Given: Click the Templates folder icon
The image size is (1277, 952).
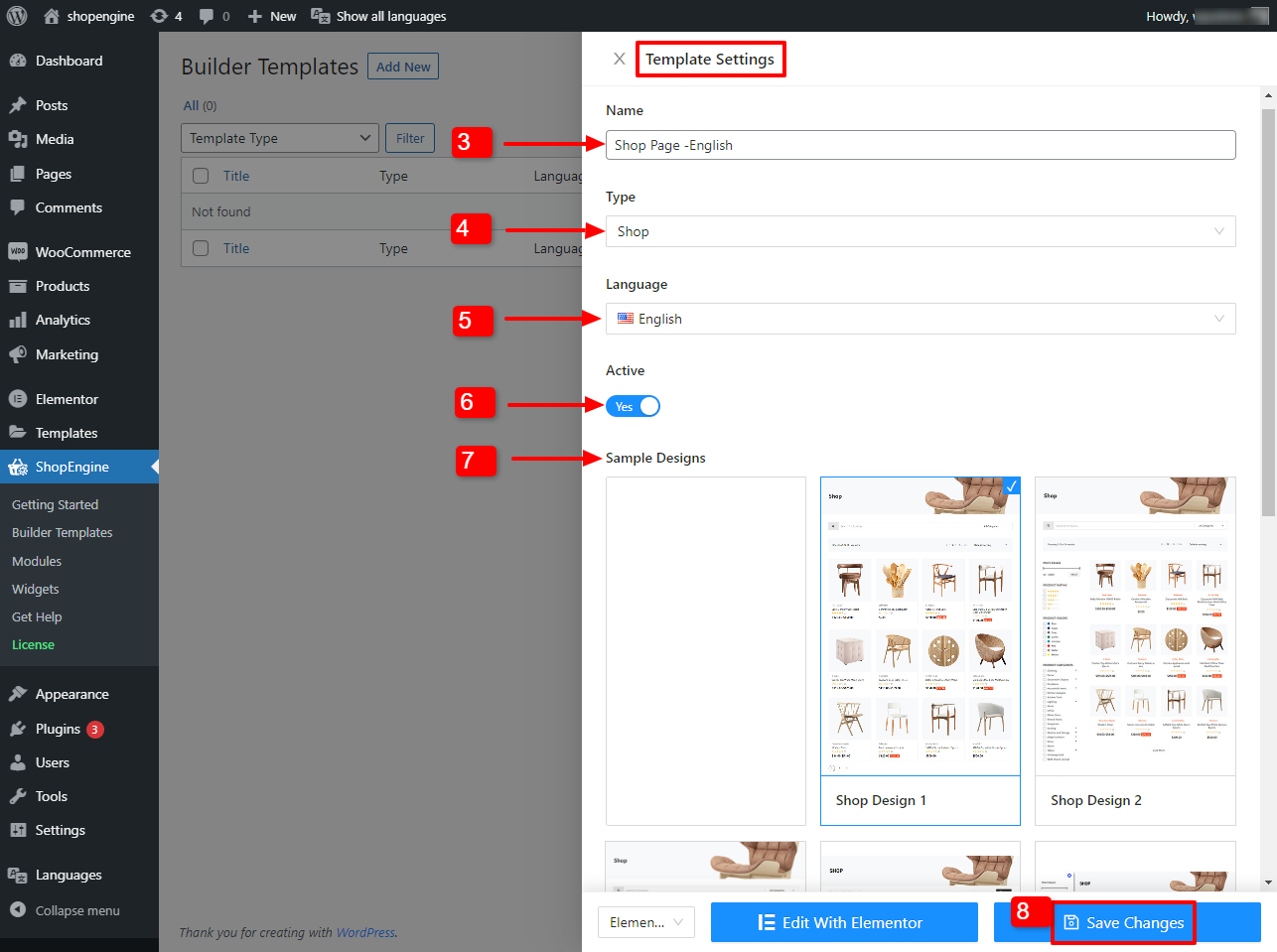Looking at the screenshot, I should (18, 433).
